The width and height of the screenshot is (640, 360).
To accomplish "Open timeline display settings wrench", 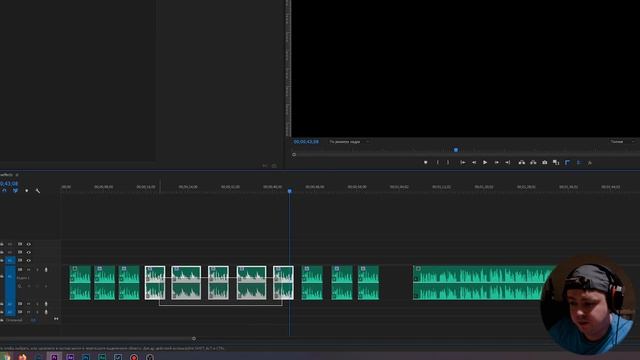I will 38,191.
